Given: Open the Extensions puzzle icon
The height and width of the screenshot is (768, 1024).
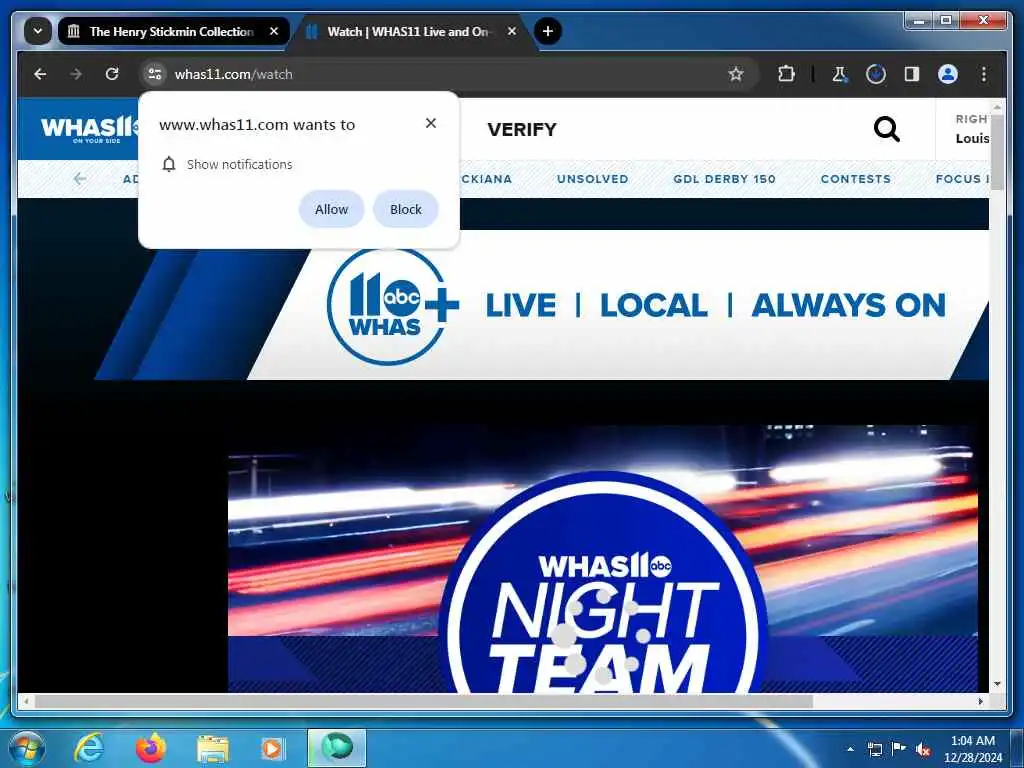Looking at the screenshot, I should tap(786, 74).
